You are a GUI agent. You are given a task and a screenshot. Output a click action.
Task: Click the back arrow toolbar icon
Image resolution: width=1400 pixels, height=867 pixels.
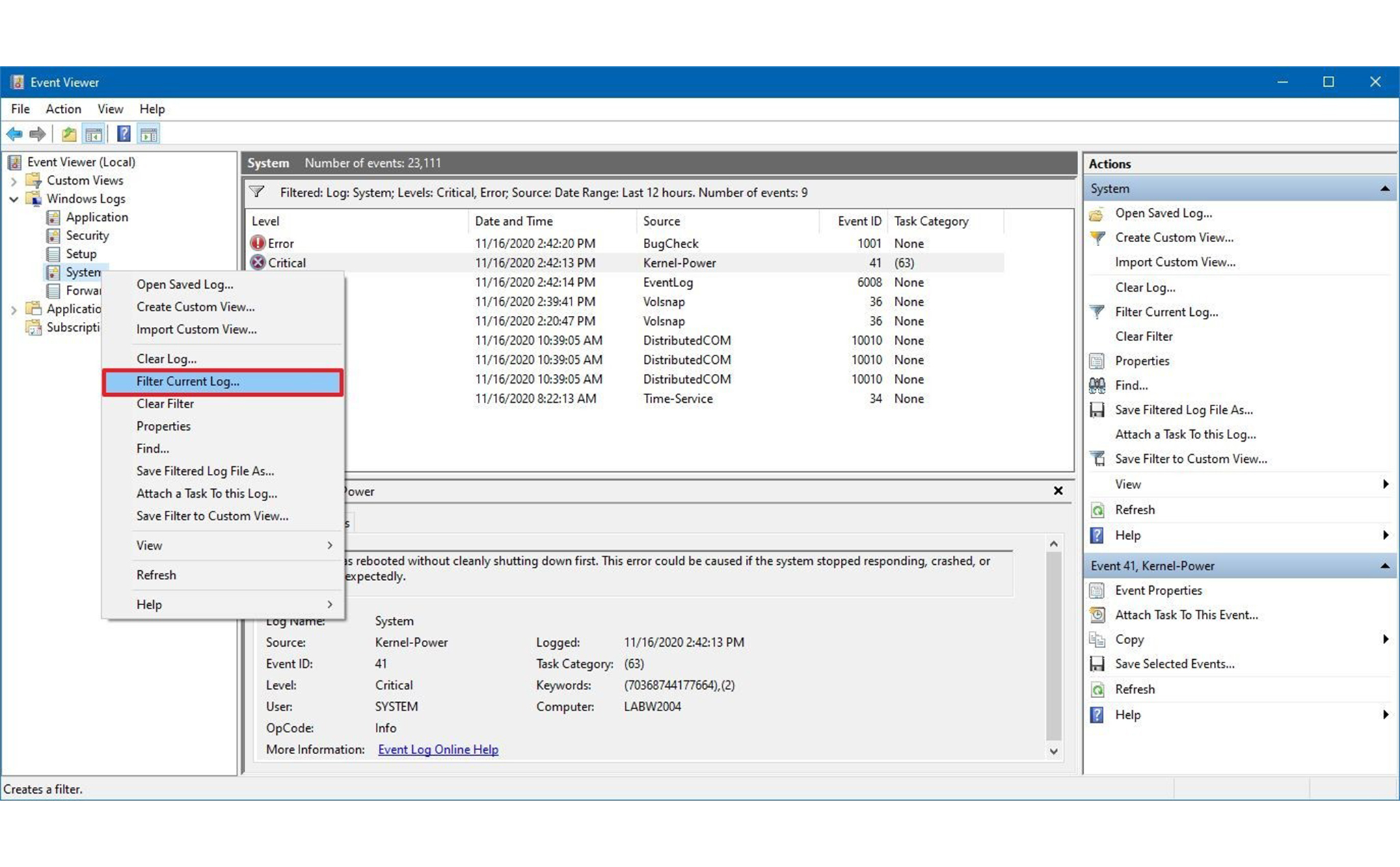[x=14, y=134]
